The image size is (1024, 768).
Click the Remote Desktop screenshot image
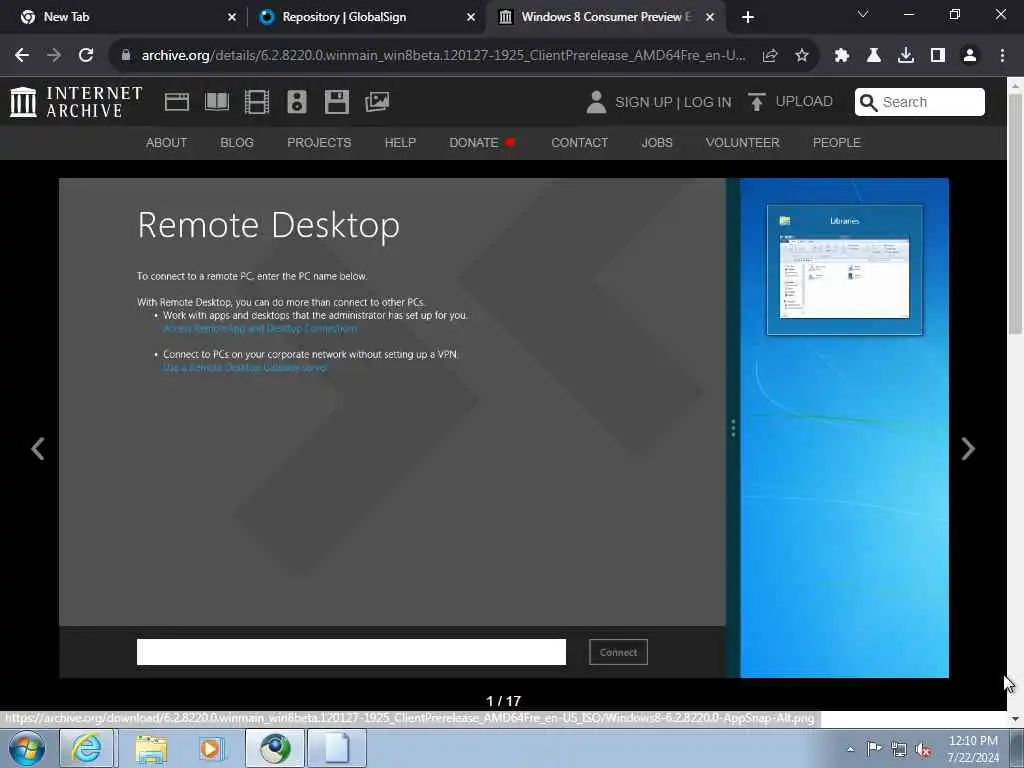point(504,428)
